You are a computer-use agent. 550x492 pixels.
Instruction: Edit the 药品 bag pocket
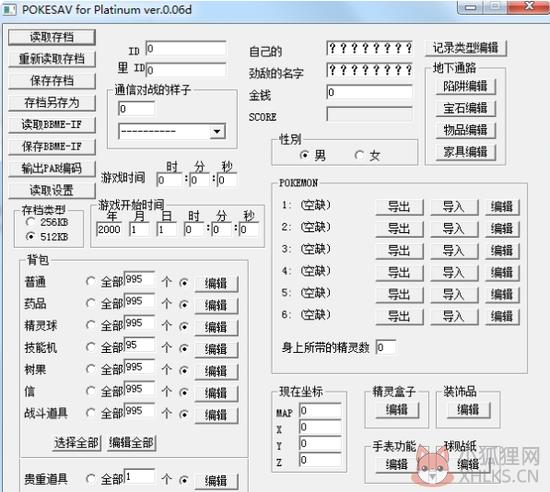coord(216,305)
